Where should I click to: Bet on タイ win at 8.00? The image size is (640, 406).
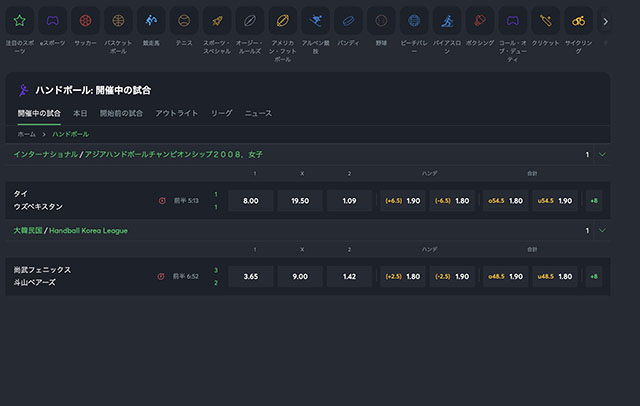pos(251,200)
